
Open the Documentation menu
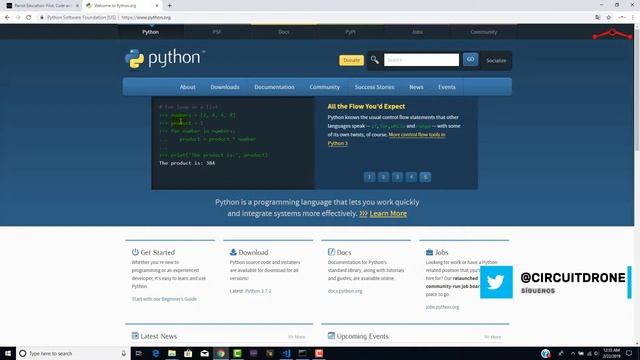(x=274, y=87)
